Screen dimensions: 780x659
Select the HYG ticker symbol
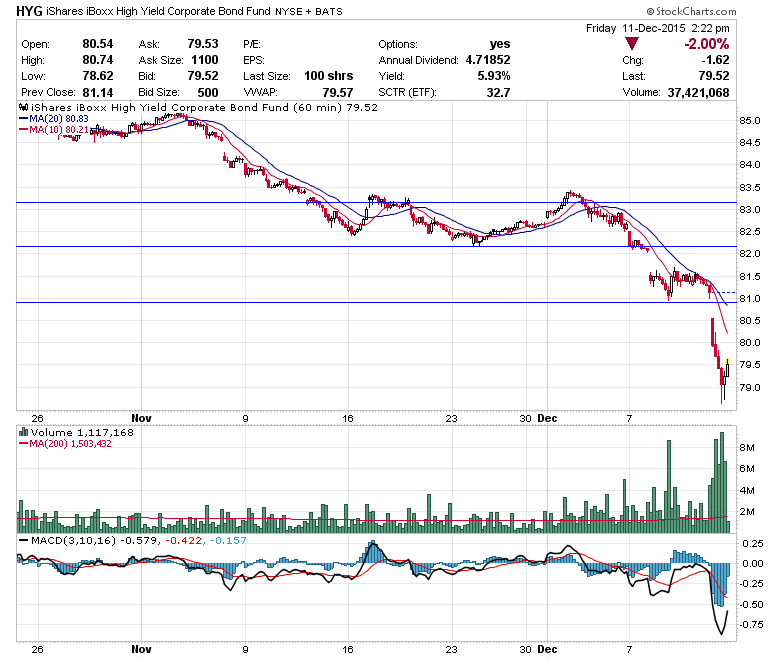[x=30, y=12]
